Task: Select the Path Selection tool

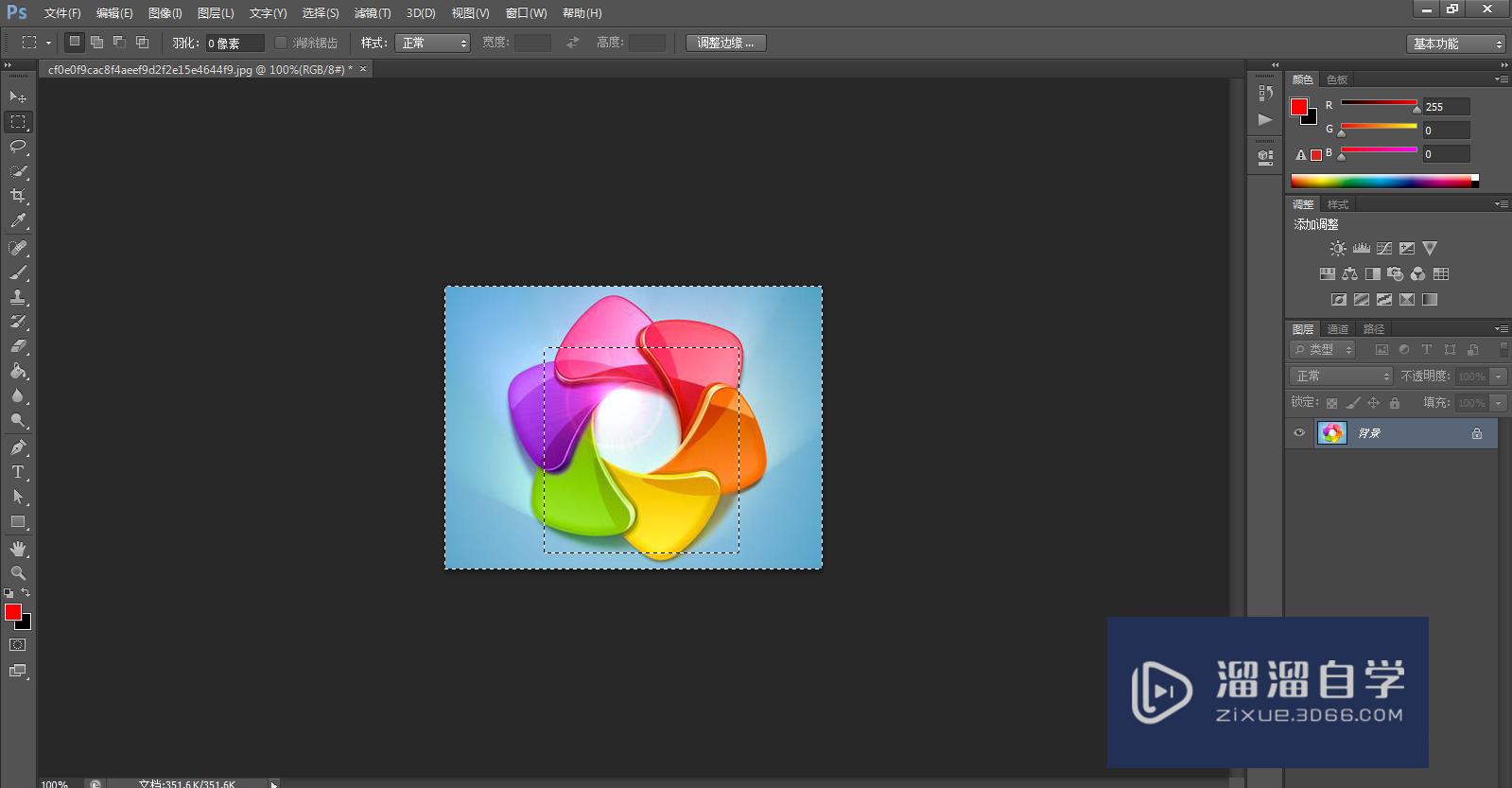Action: 18,497
